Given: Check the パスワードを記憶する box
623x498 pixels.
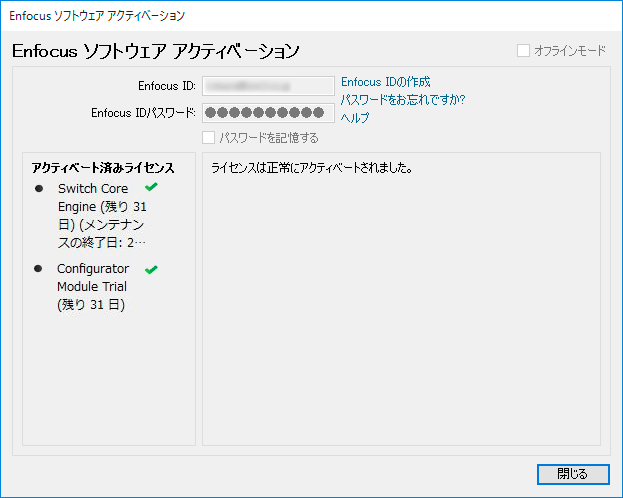Looking at the screenshot, I should (x=209, y=138).
